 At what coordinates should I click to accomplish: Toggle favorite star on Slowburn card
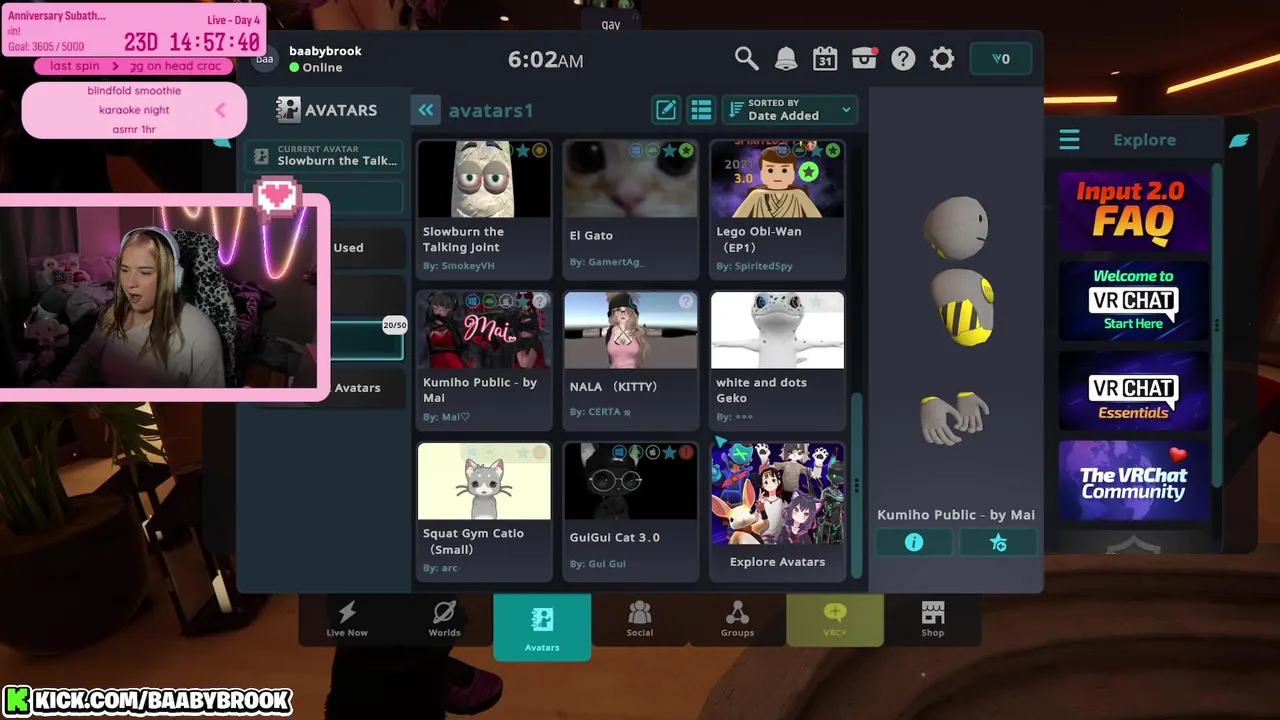coord(523,151)
